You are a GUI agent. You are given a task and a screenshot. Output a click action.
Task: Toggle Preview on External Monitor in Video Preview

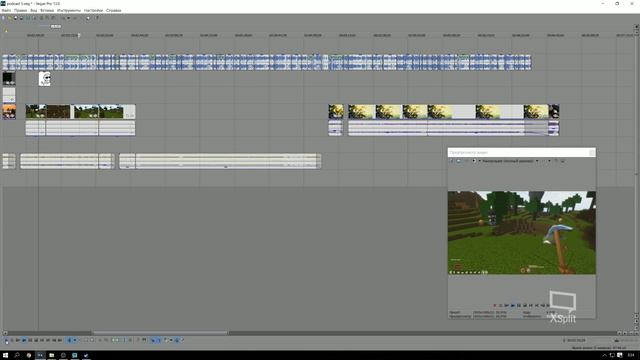click(x=459, y=161)
